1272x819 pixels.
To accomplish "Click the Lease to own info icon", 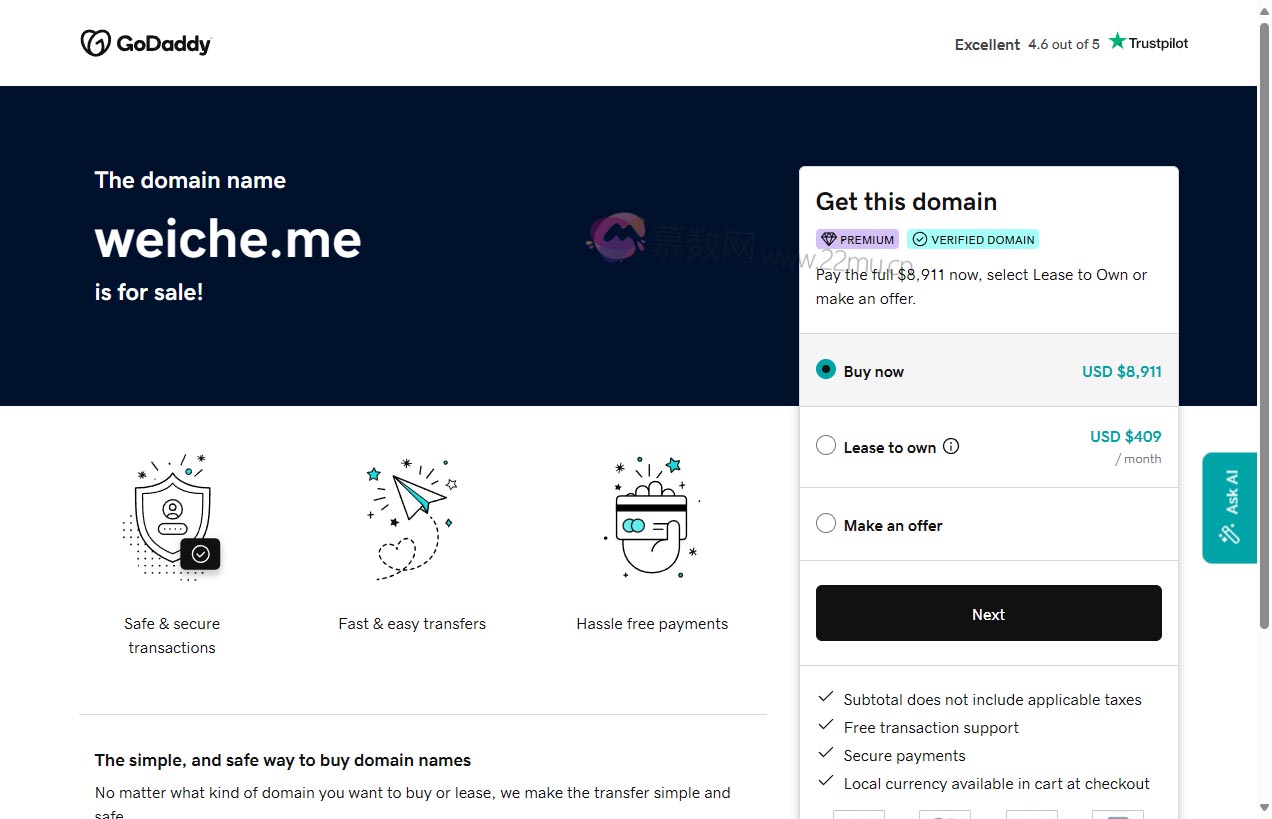I will pyautogui.click(x=951, y=446).
